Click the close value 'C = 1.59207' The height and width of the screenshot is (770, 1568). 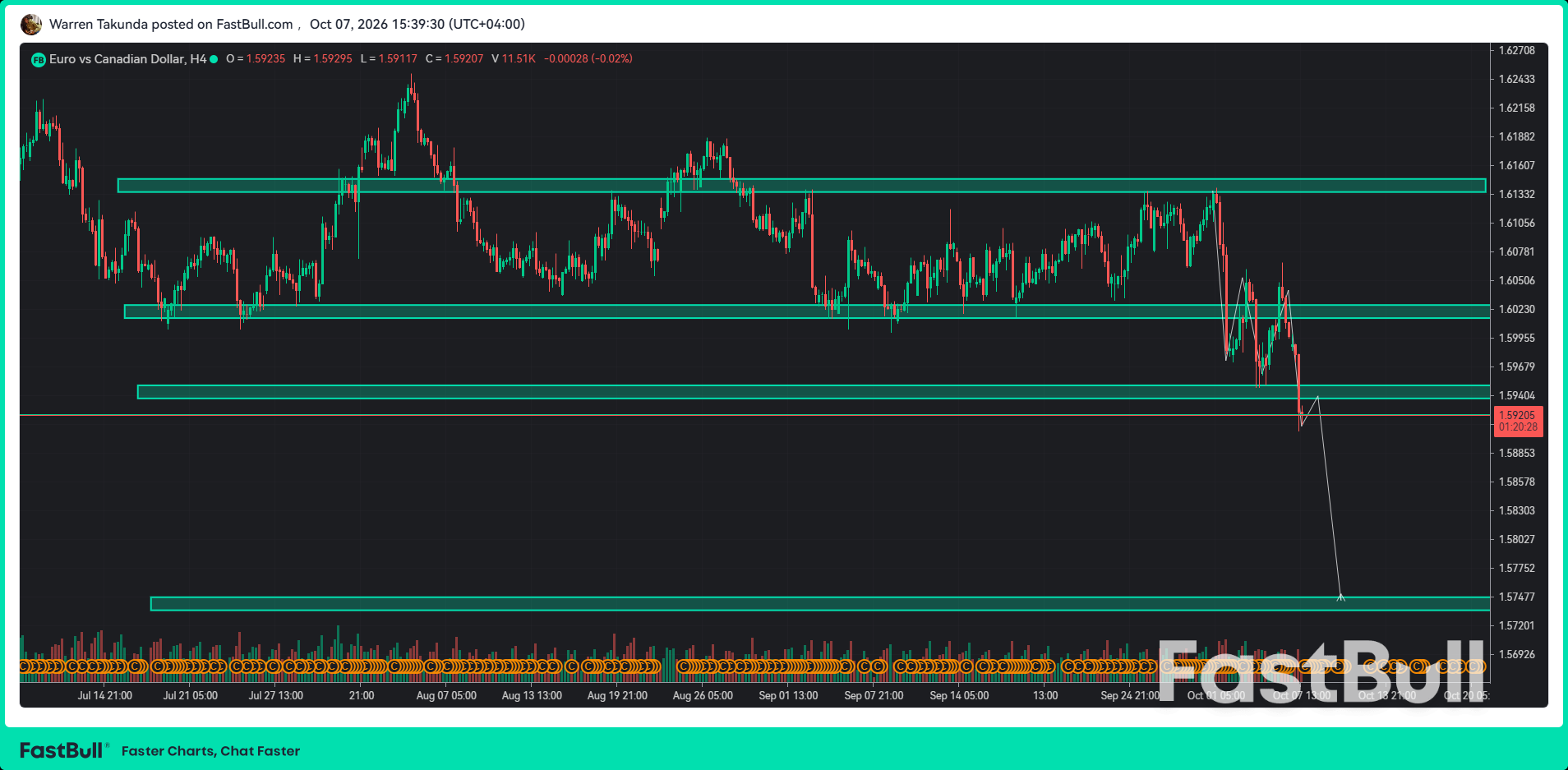coord(454,59)
